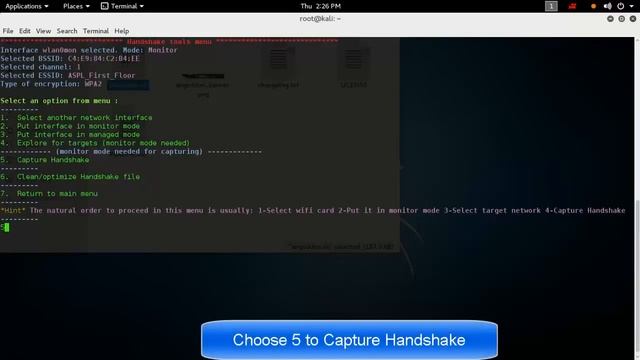640x360 pixels.
Task: Click the text '5. Capture Handshake'
Action: click(x=45, y=160)
